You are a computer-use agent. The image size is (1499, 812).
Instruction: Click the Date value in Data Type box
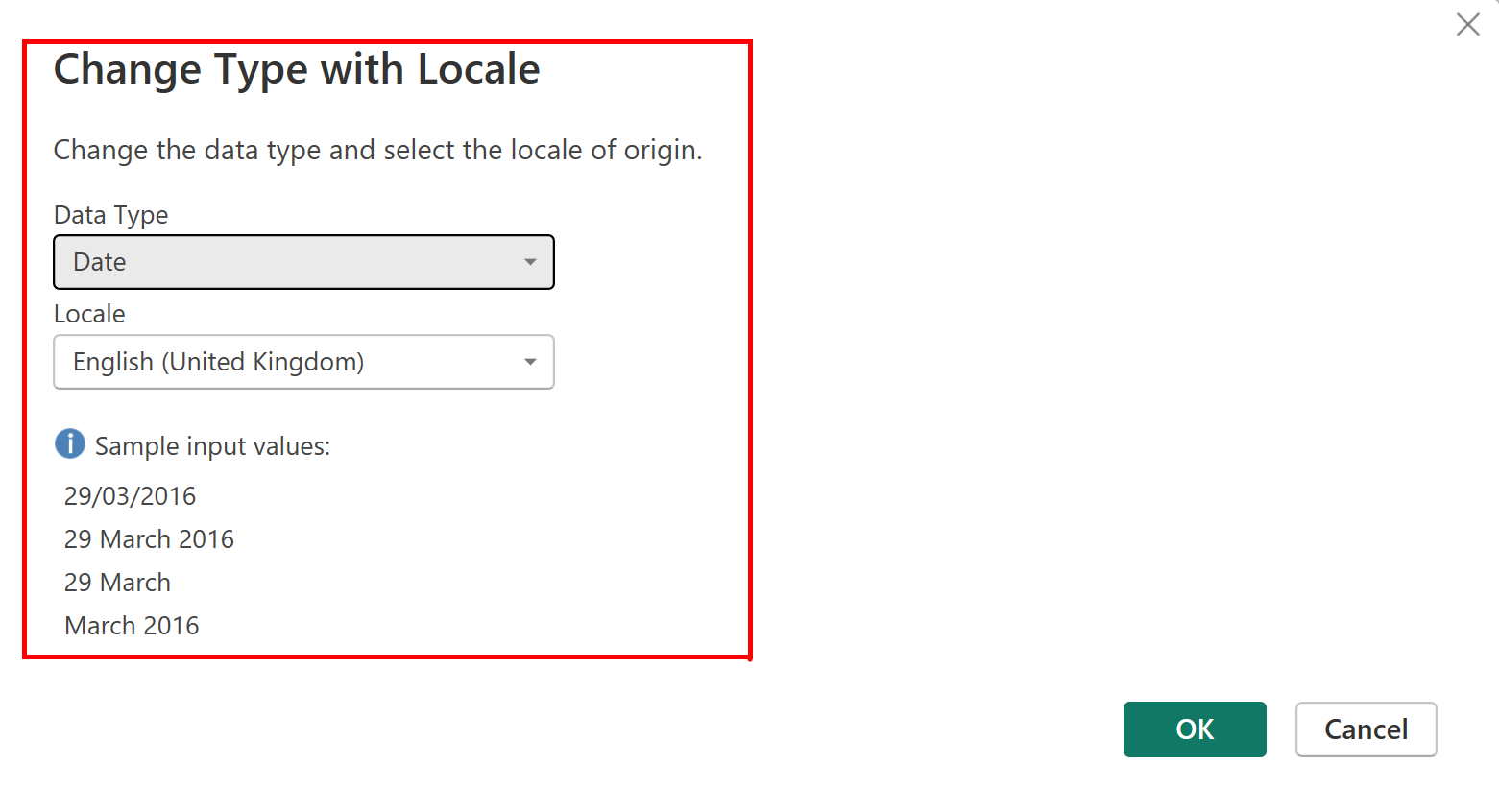pos(100,262)
